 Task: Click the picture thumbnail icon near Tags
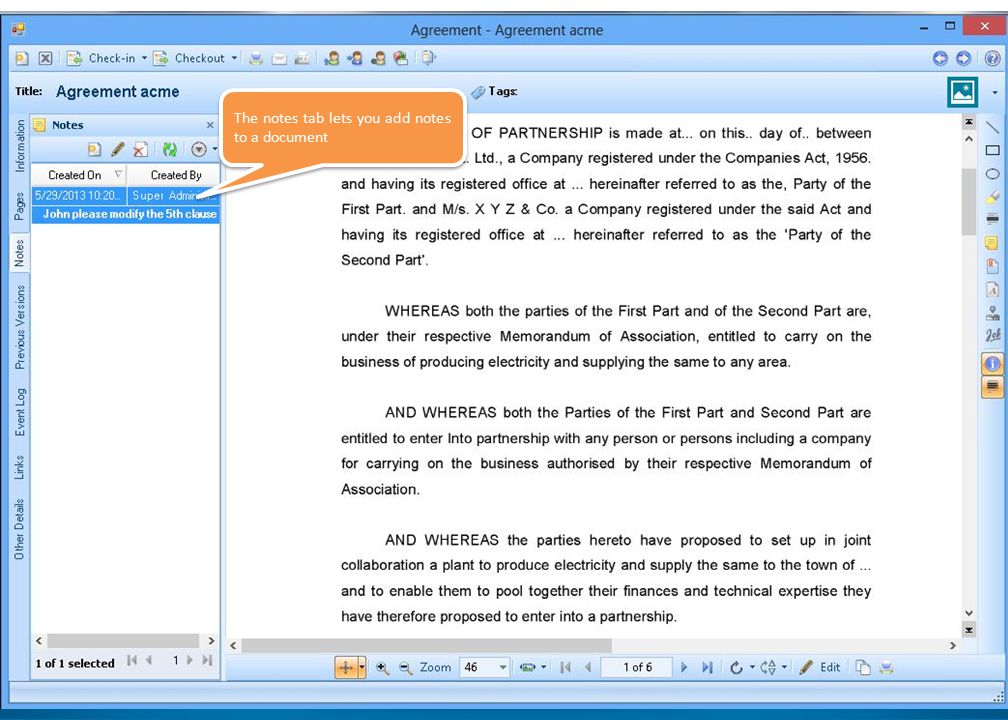(x=962, y=91)
